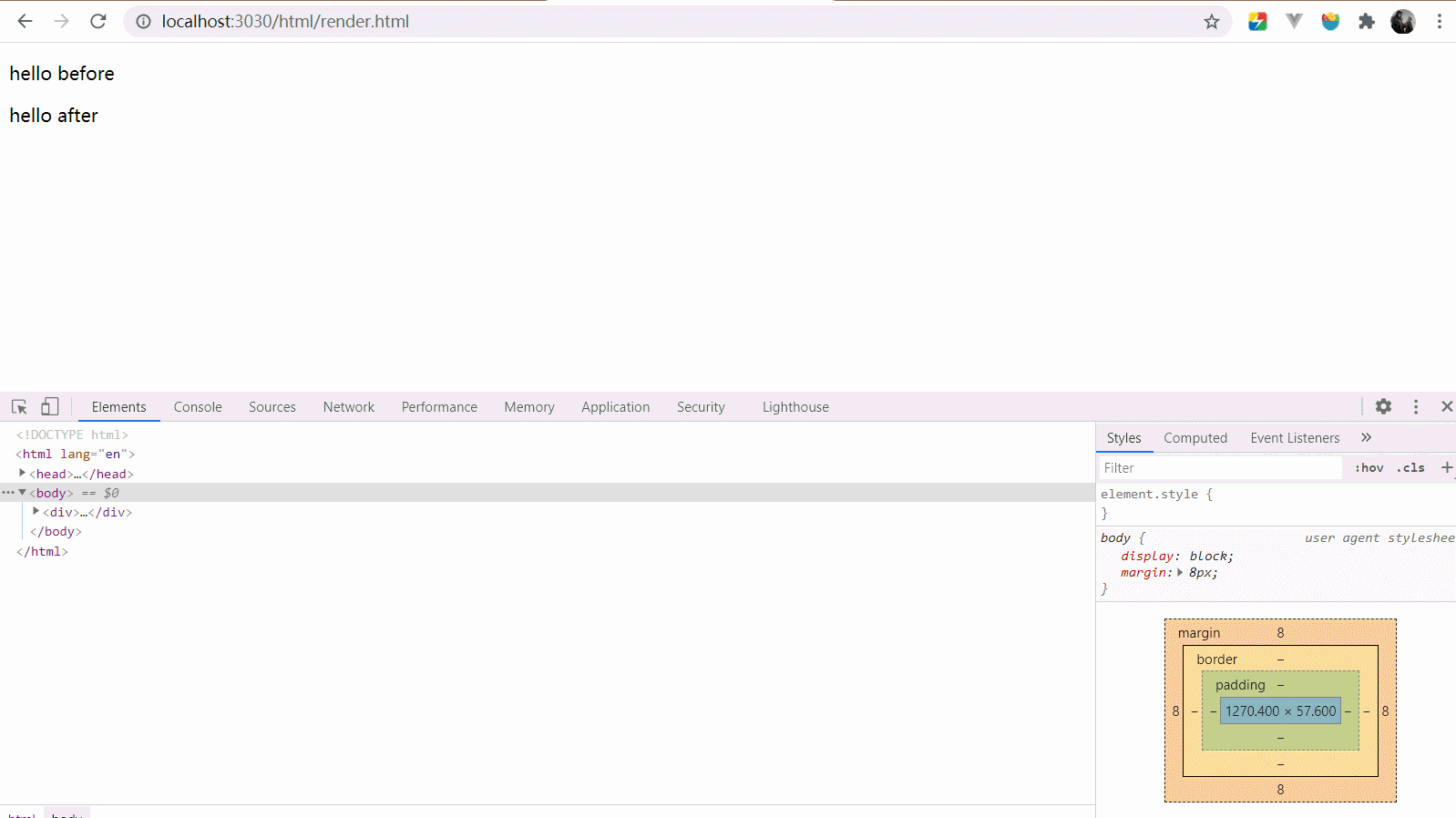Viewport: 1456px width, 818px height.
Task: Expand the margin shorthand property
Action: [1180, 572]
